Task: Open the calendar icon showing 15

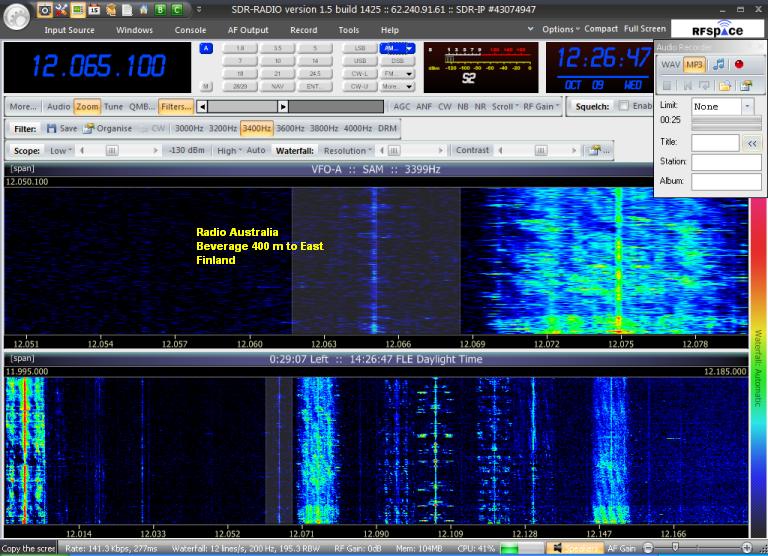Action: coord(95,9)
